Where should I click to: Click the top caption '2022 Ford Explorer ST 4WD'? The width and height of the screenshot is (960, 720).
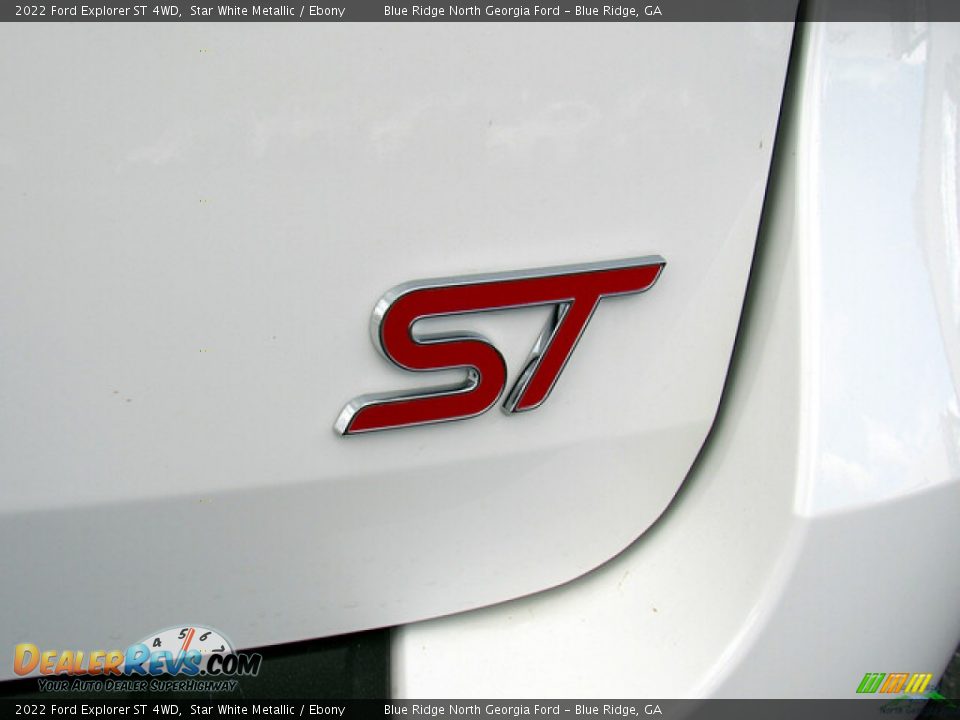[x=97, y=10]
